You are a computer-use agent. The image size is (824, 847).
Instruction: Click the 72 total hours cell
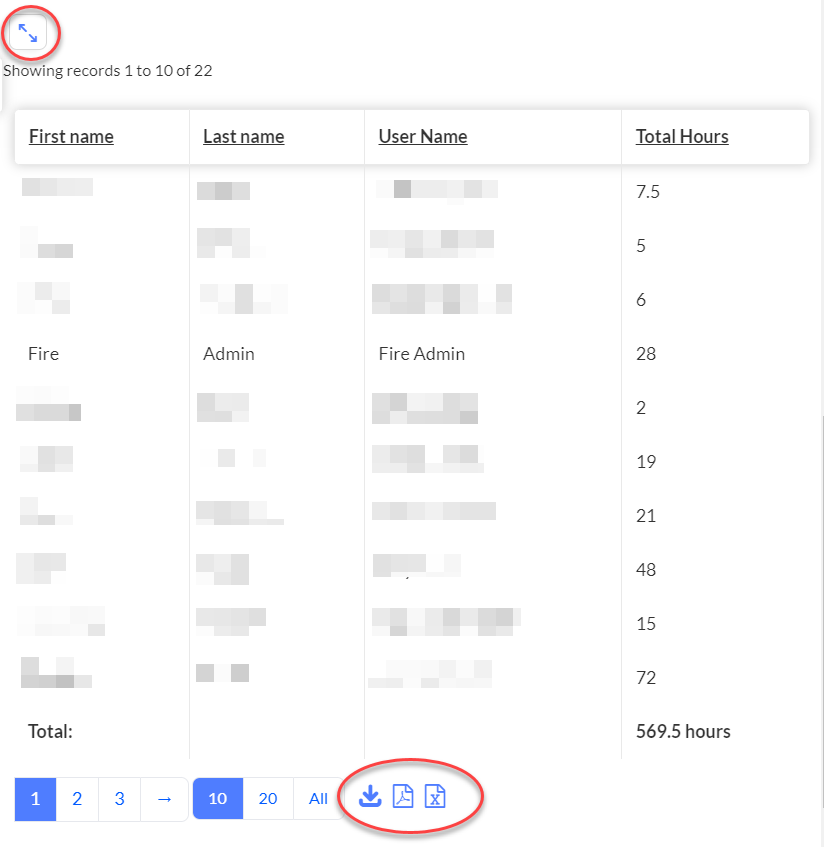tap(646, 677)
